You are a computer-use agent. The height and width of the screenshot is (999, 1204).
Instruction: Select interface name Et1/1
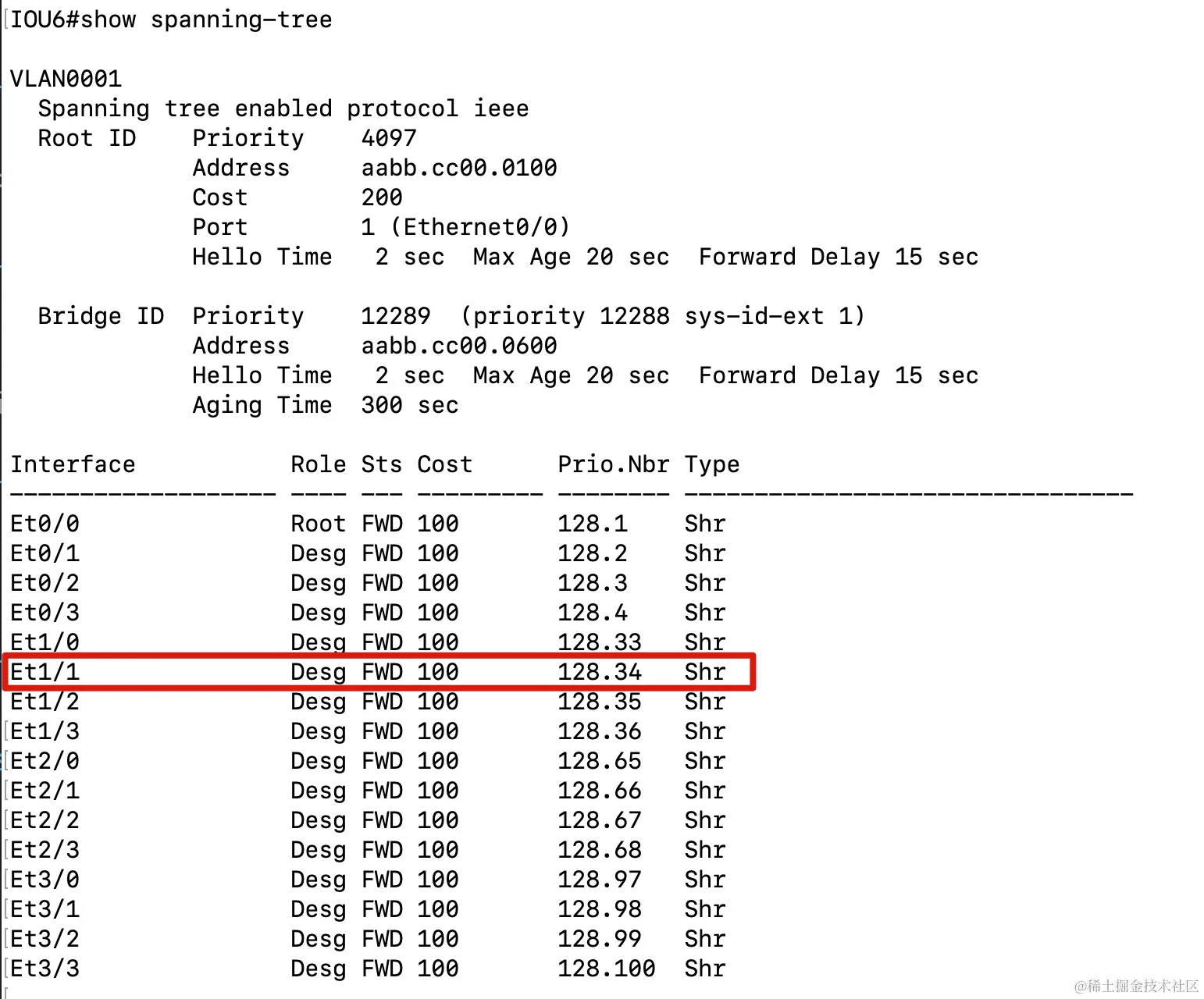(x=45, y=672)
